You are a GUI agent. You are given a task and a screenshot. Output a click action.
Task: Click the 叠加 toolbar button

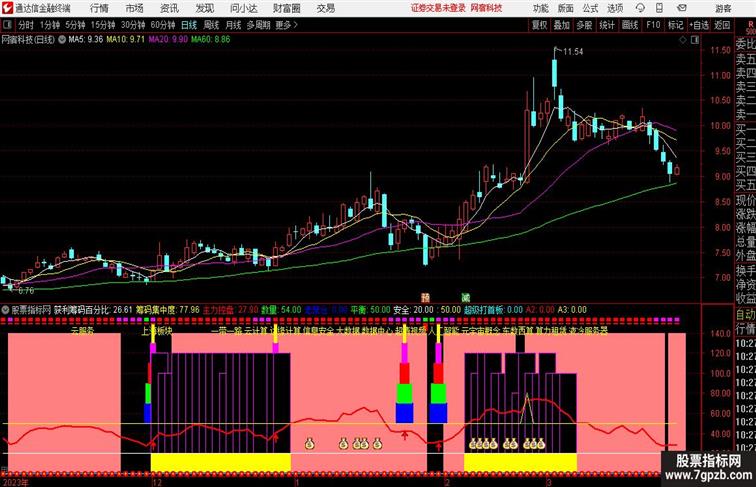(562, 25)
